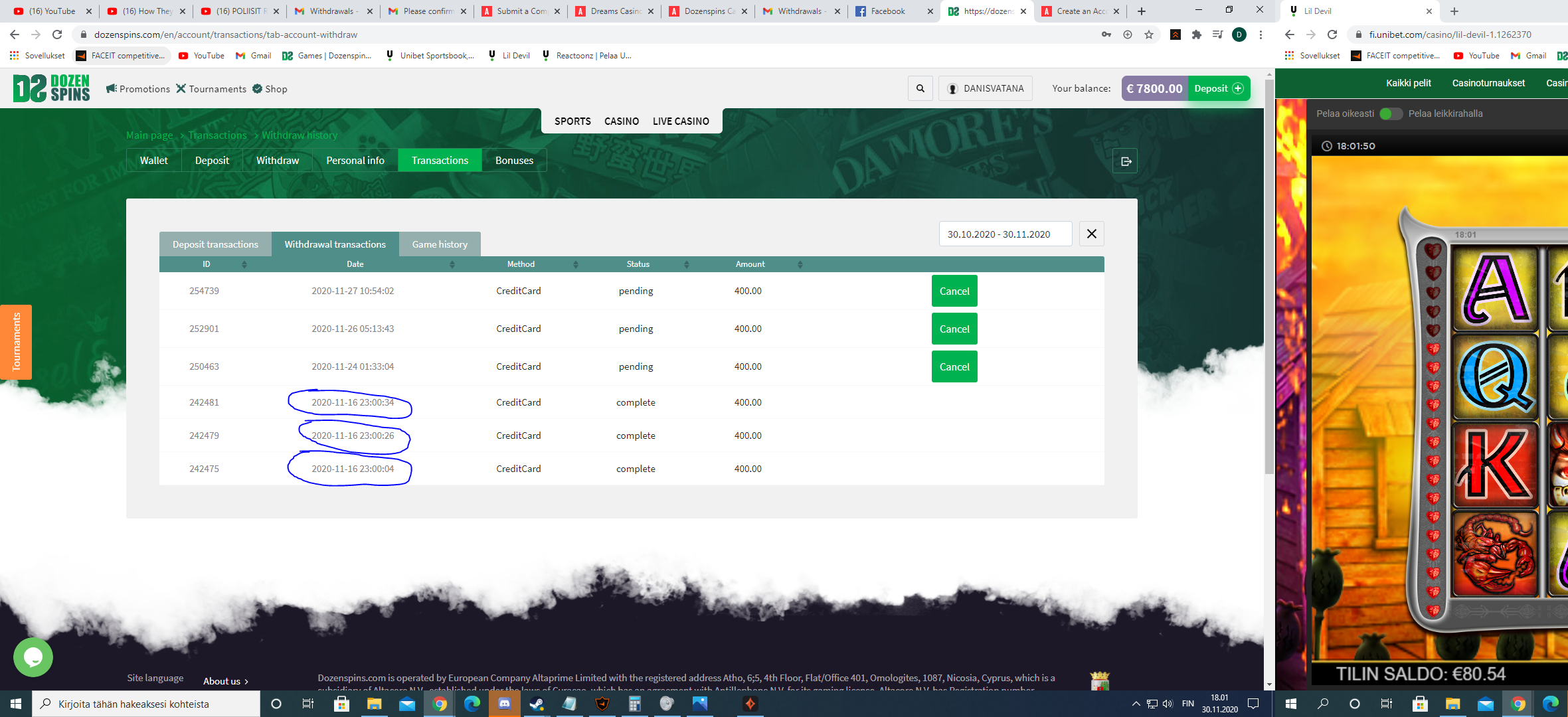Image resolution: width=1568 pixels, height=717 pixels.
Task: Select Withdrawal transactions tab
Action: (x=335, y=244)
